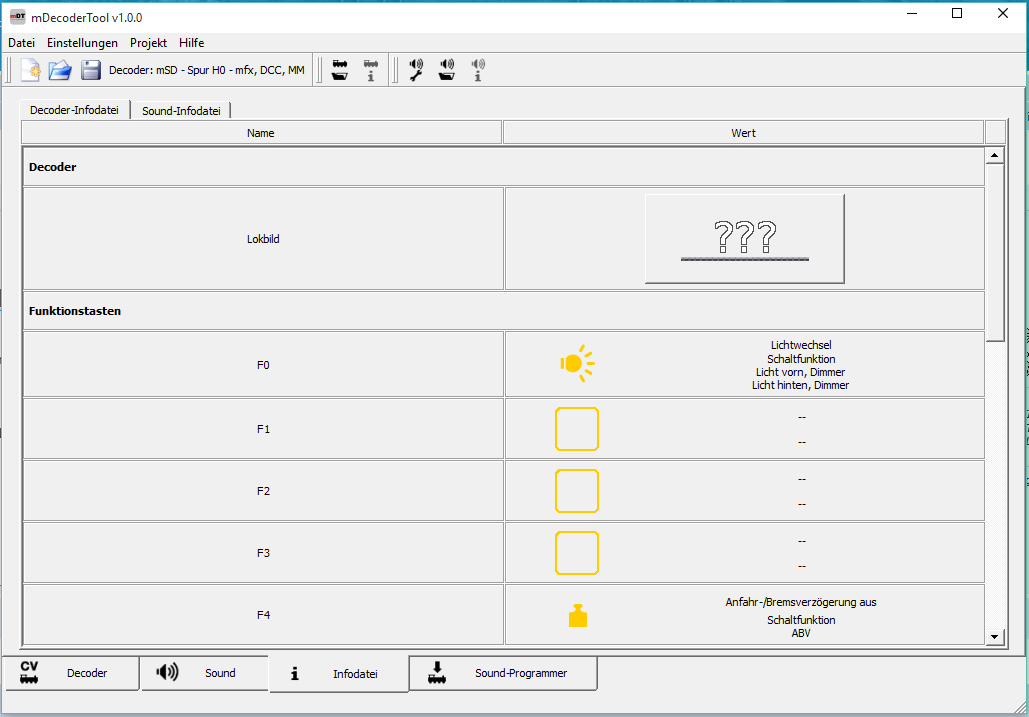Click the sound info speaker icon
The height and width of the screenshot is (717, 1029).
478,70
